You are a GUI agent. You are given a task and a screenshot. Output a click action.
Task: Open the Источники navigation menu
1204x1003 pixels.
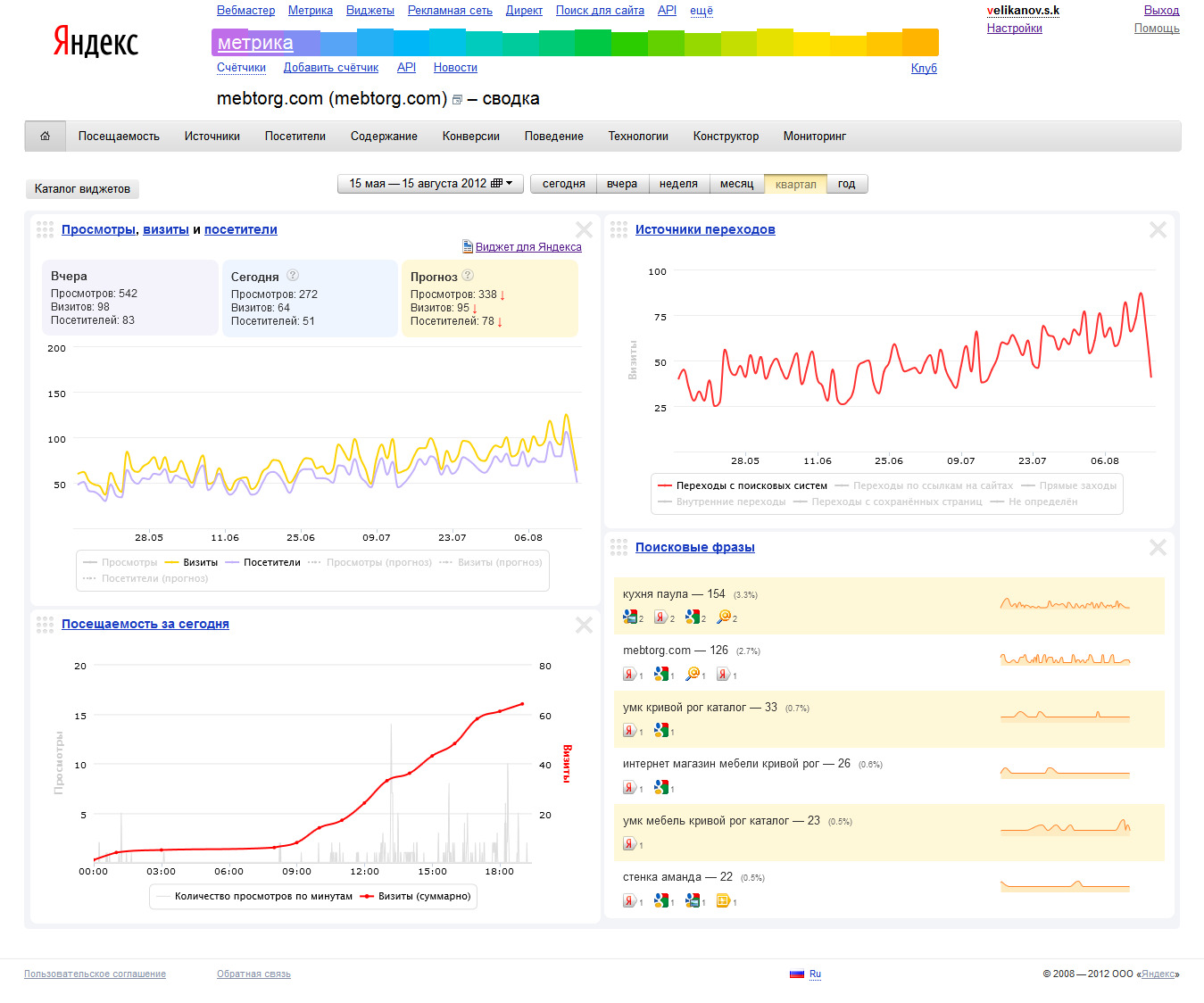(x=212, y=137)
